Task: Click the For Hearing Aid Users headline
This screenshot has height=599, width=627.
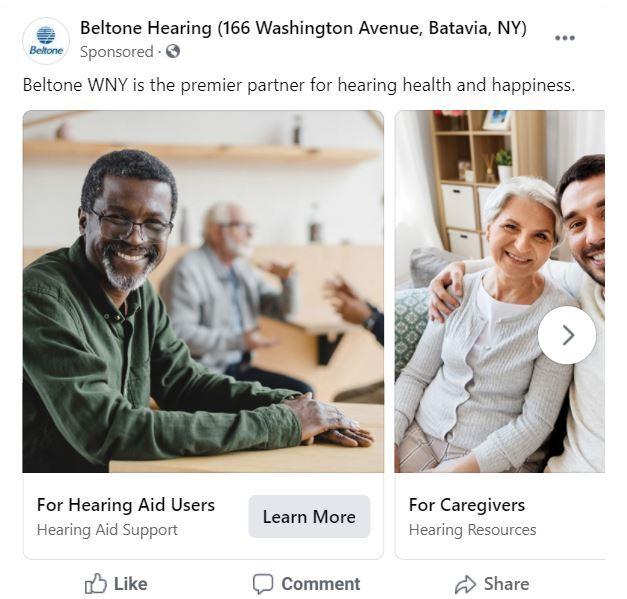Action: (126, 505)
